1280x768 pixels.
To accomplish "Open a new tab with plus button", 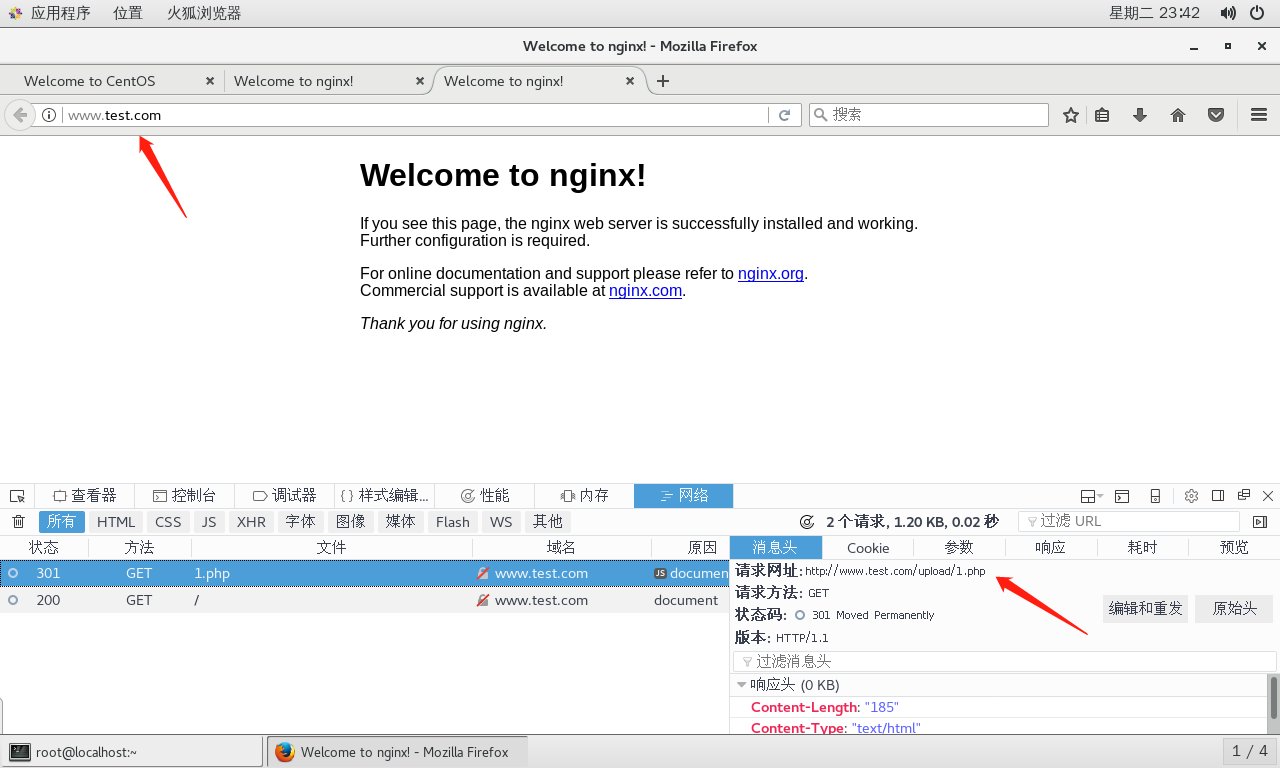I will [x=662, y=81].
